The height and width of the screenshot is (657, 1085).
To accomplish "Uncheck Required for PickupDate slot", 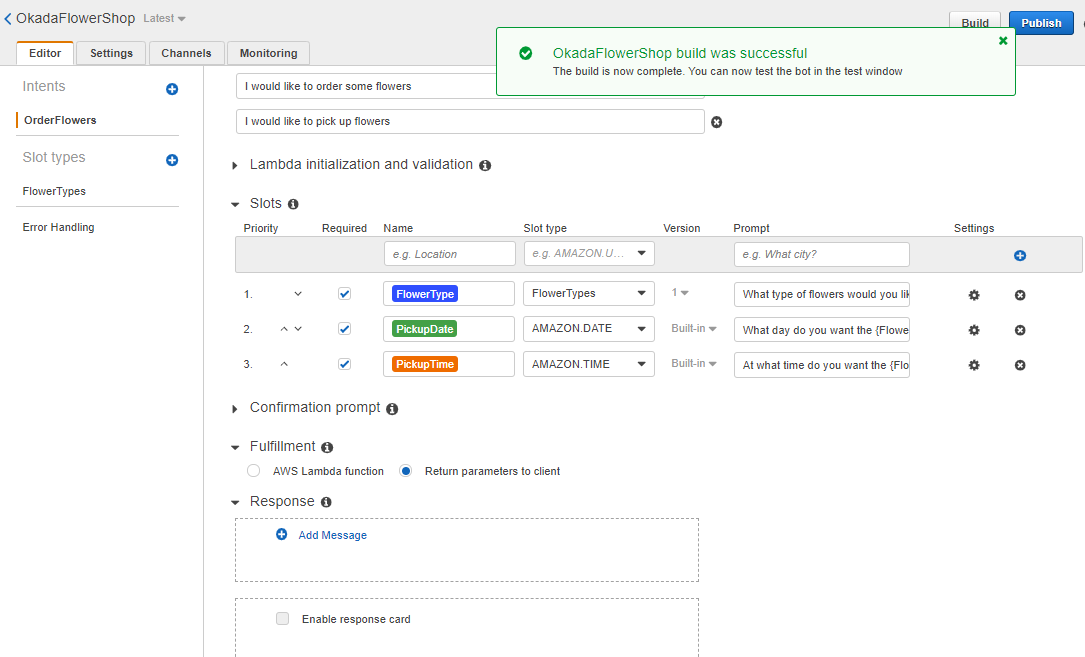I will pos(344,329).
